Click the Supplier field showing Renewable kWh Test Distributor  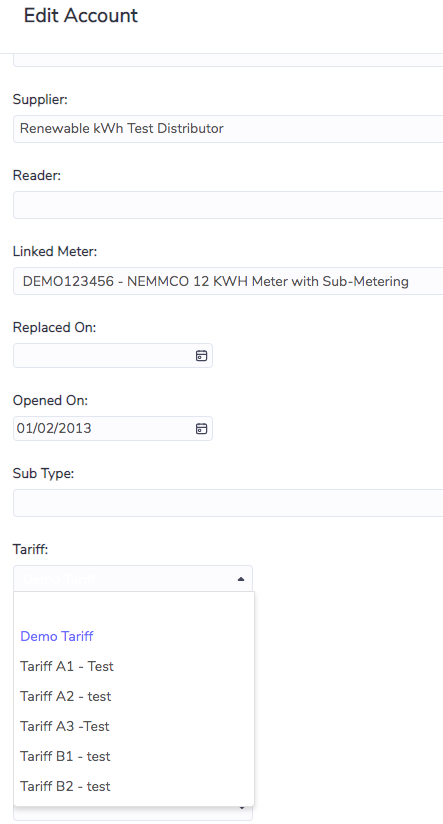click(228, 129)
